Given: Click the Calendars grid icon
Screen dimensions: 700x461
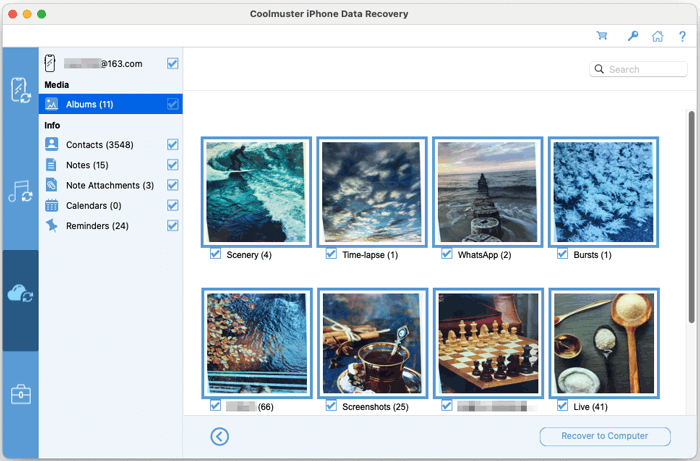Looking at the screenshot, I should pos(51,205).
